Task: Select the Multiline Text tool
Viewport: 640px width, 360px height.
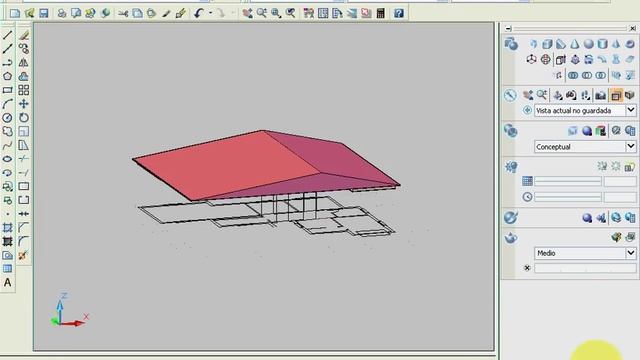Action: (x=7, y=282)
